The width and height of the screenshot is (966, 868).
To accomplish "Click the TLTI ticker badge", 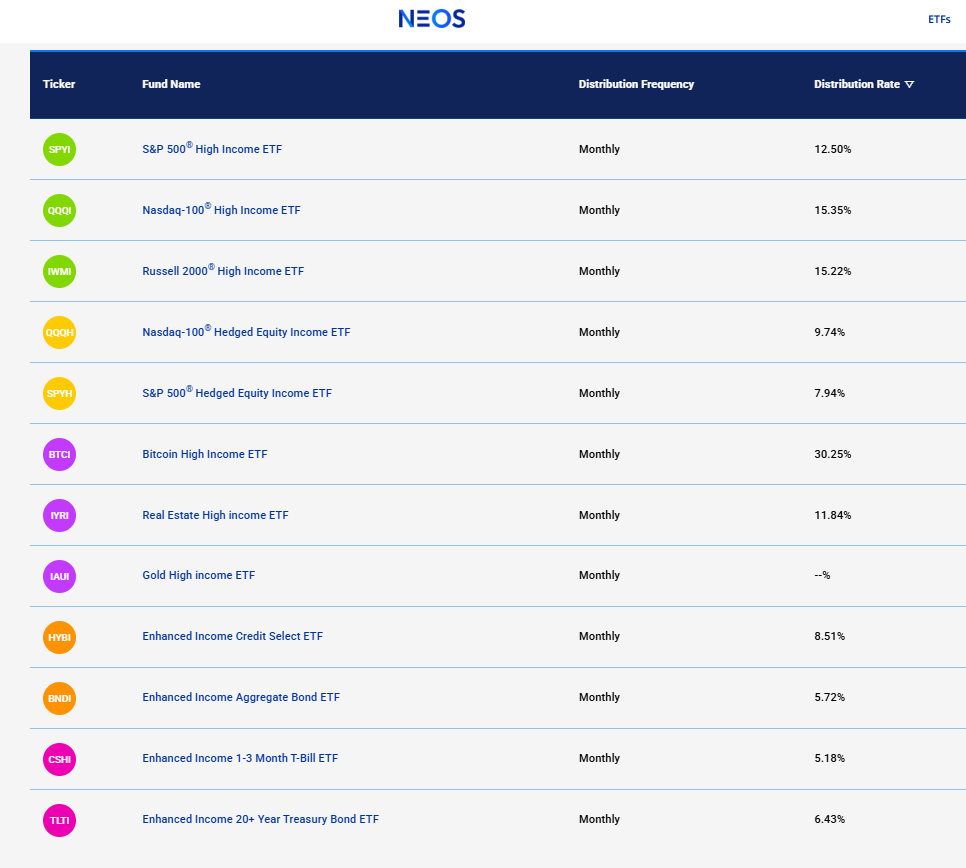I will point(59,820).
